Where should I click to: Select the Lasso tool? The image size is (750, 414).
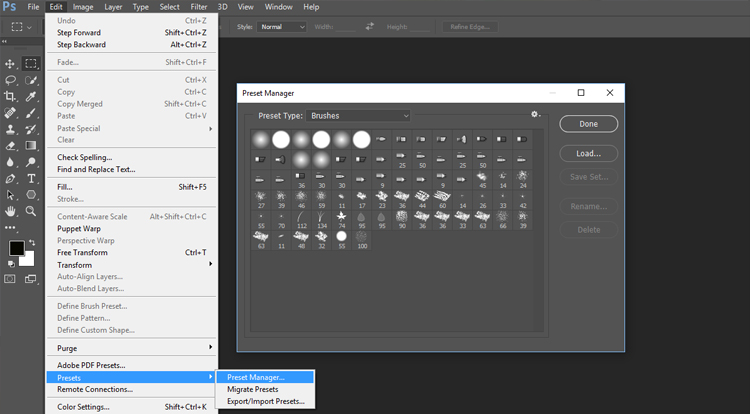[x=10, y=80]
